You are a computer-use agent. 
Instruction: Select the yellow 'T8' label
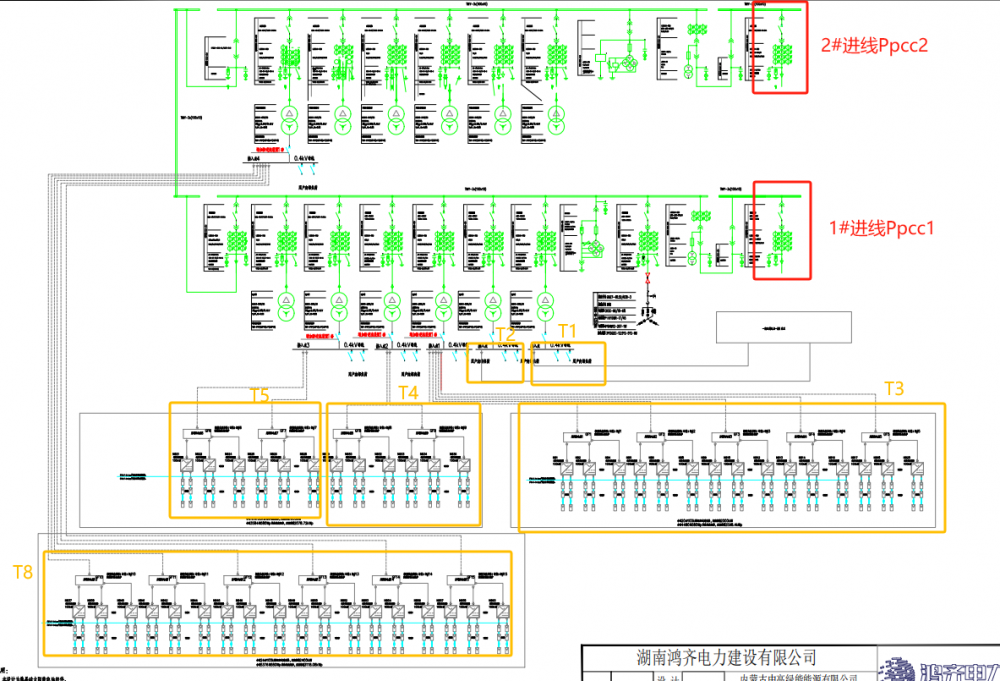(x=23, y=572)
